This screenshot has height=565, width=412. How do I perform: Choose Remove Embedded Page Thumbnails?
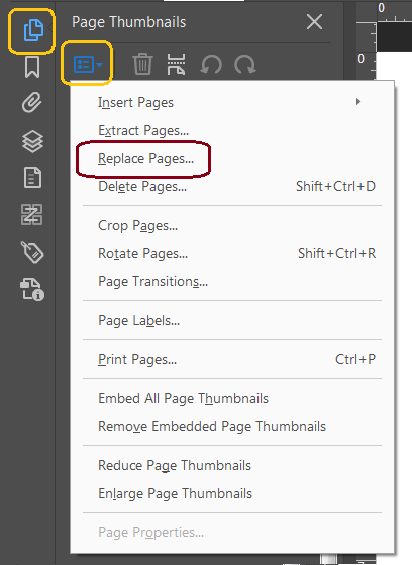coord(232,427)
